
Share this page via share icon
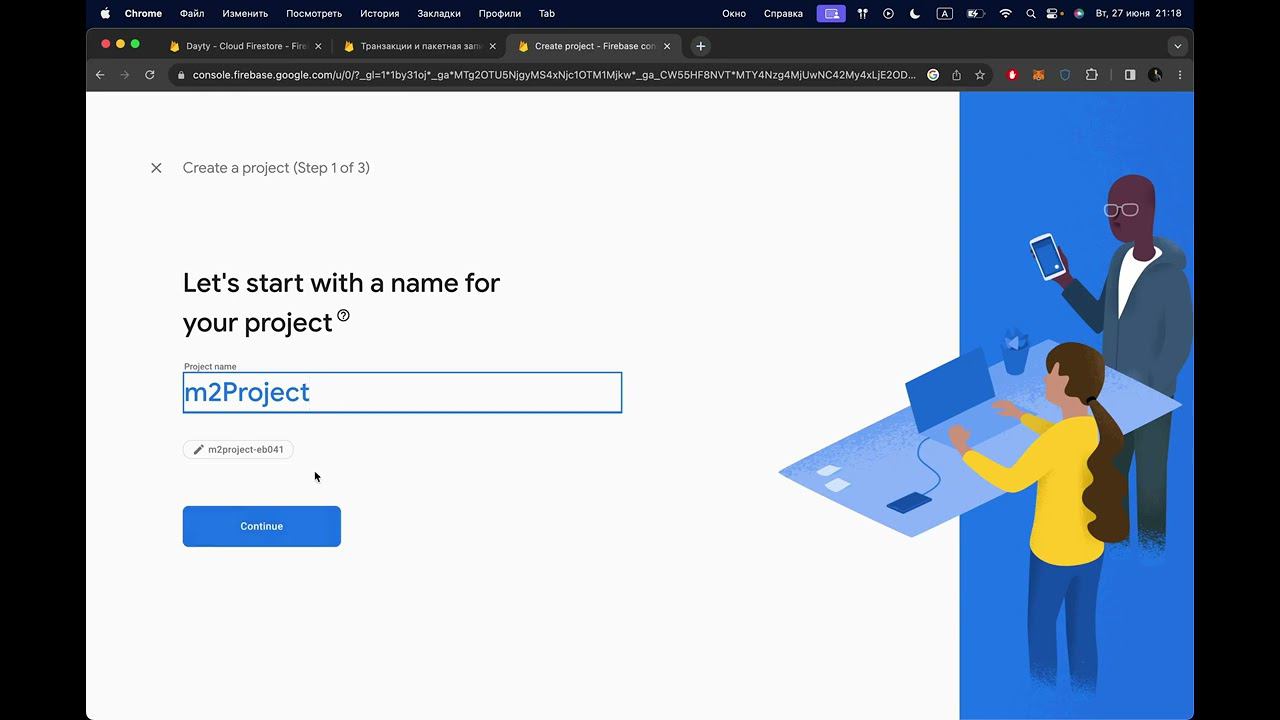[956, 75]
